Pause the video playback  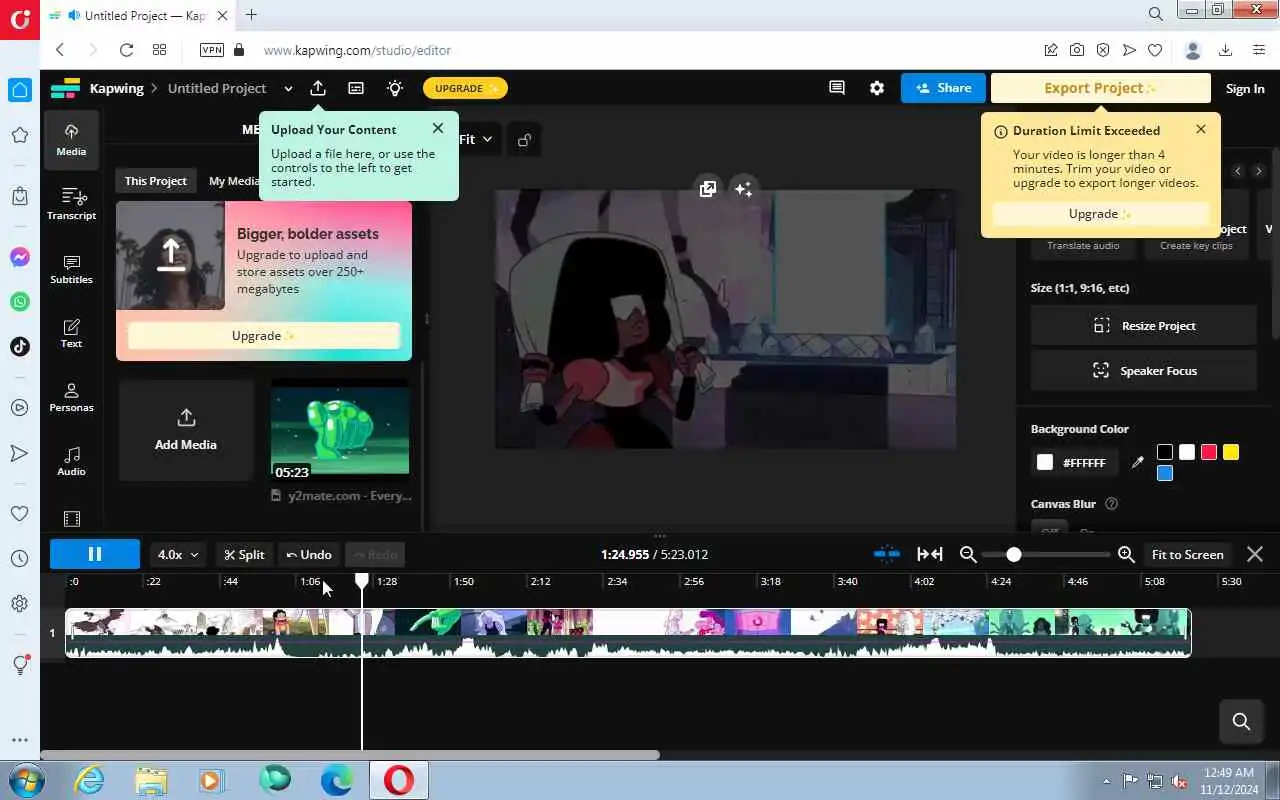pyautogui.click(x=95, y=554)
